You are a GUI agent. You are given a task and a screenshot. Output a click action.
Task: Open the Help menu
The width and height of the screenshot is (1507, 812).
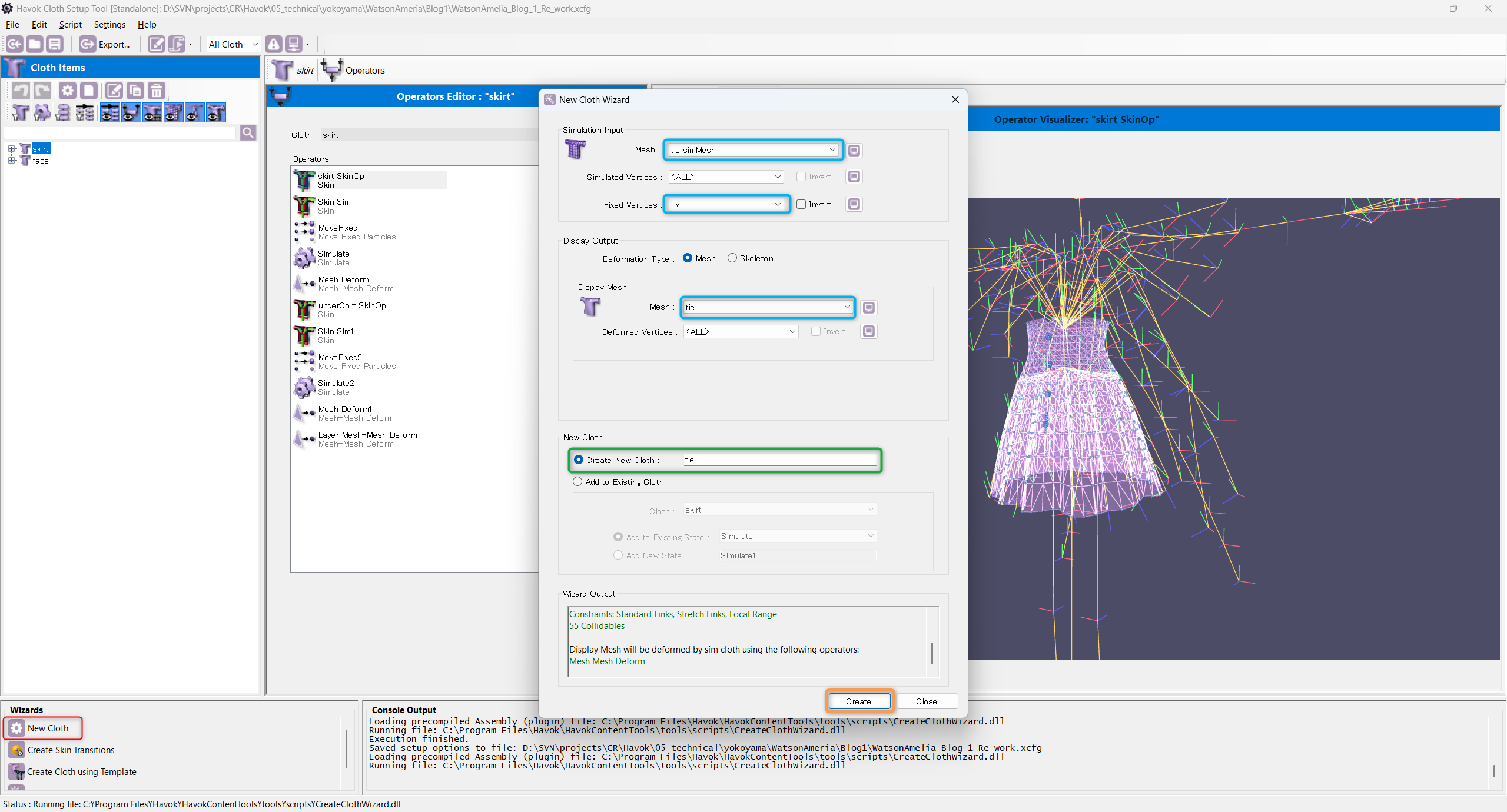tap(147, 24)
